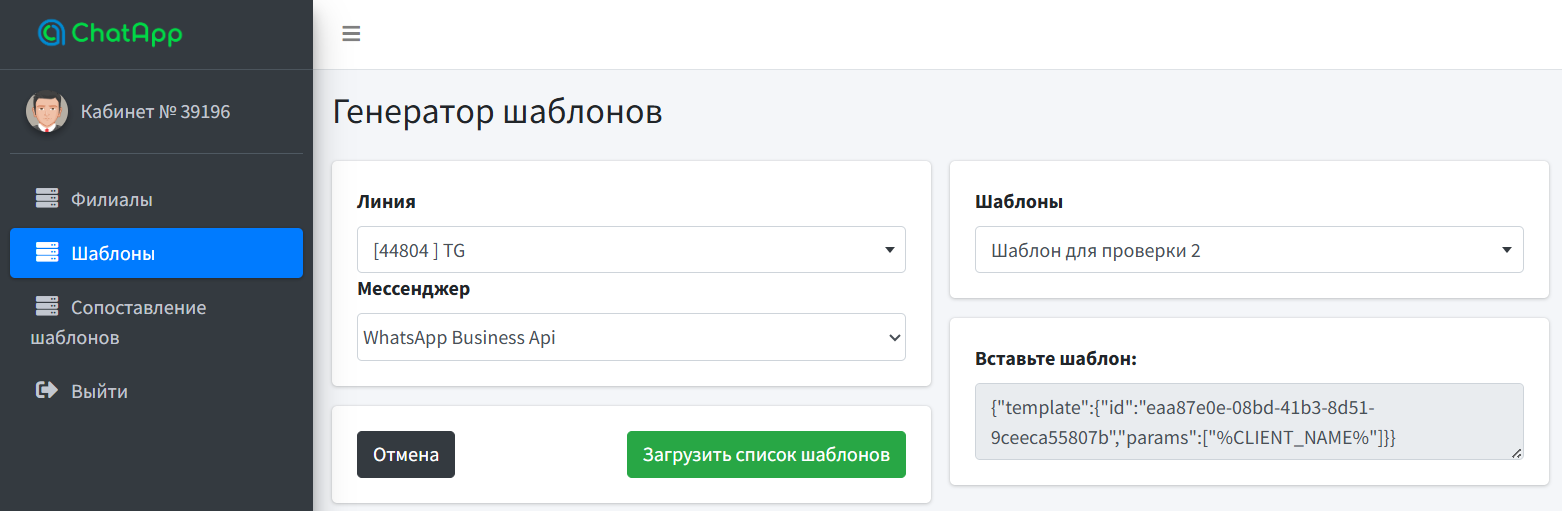Open the Линия dropdown
The image size is (1562, 511).
630,250
